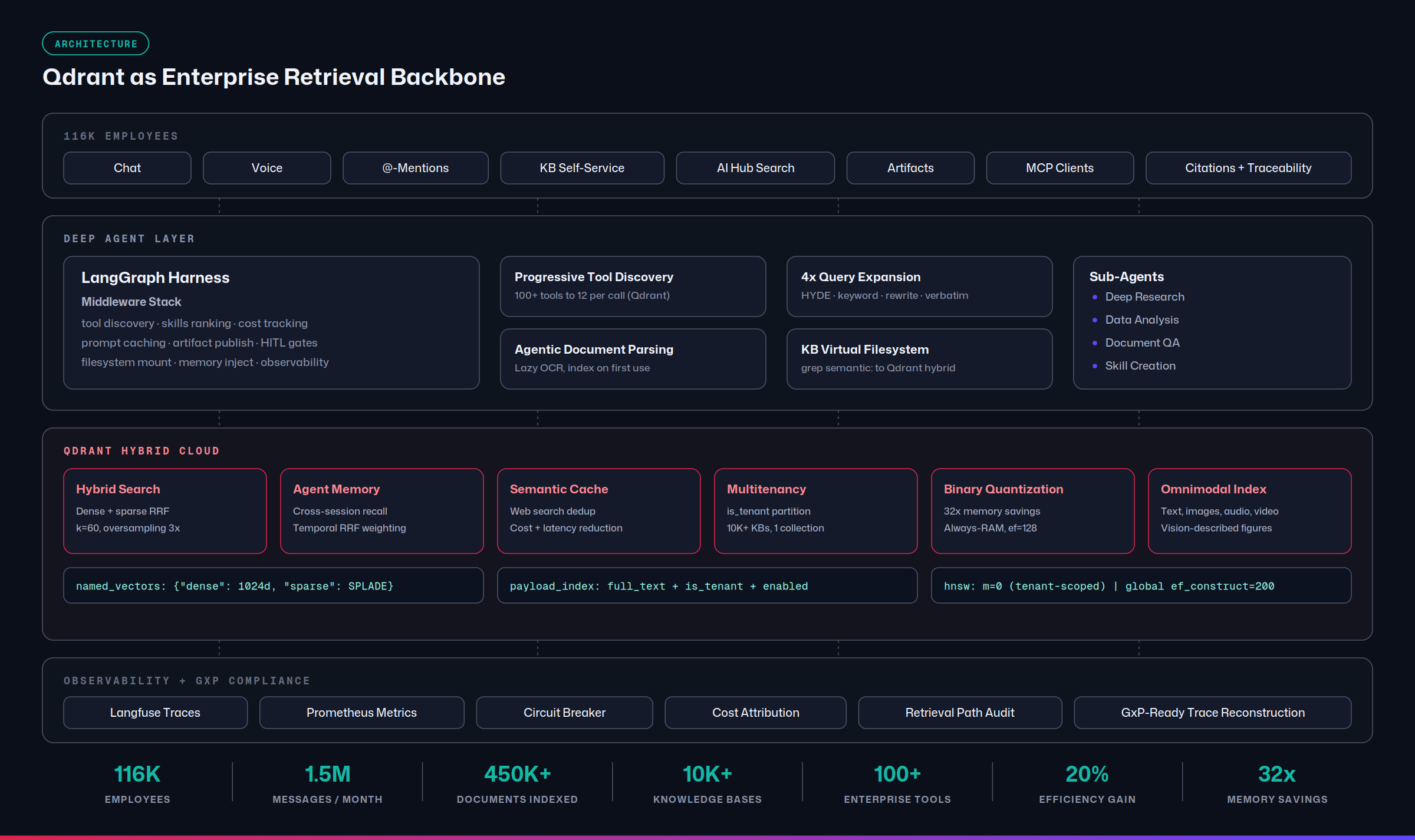
Task: Click the LangGraph Harness card heading
Action: (x=156, y=278)
